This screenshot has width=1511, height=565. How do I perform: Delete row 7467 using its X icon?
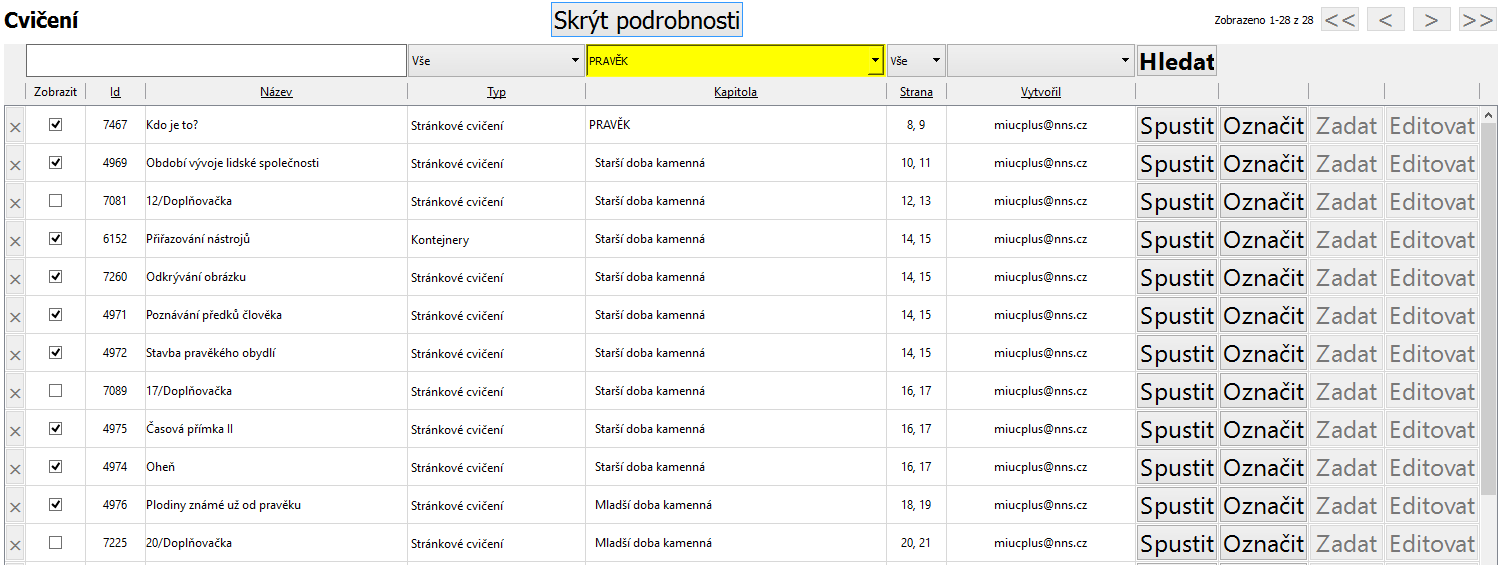(15, 127)
